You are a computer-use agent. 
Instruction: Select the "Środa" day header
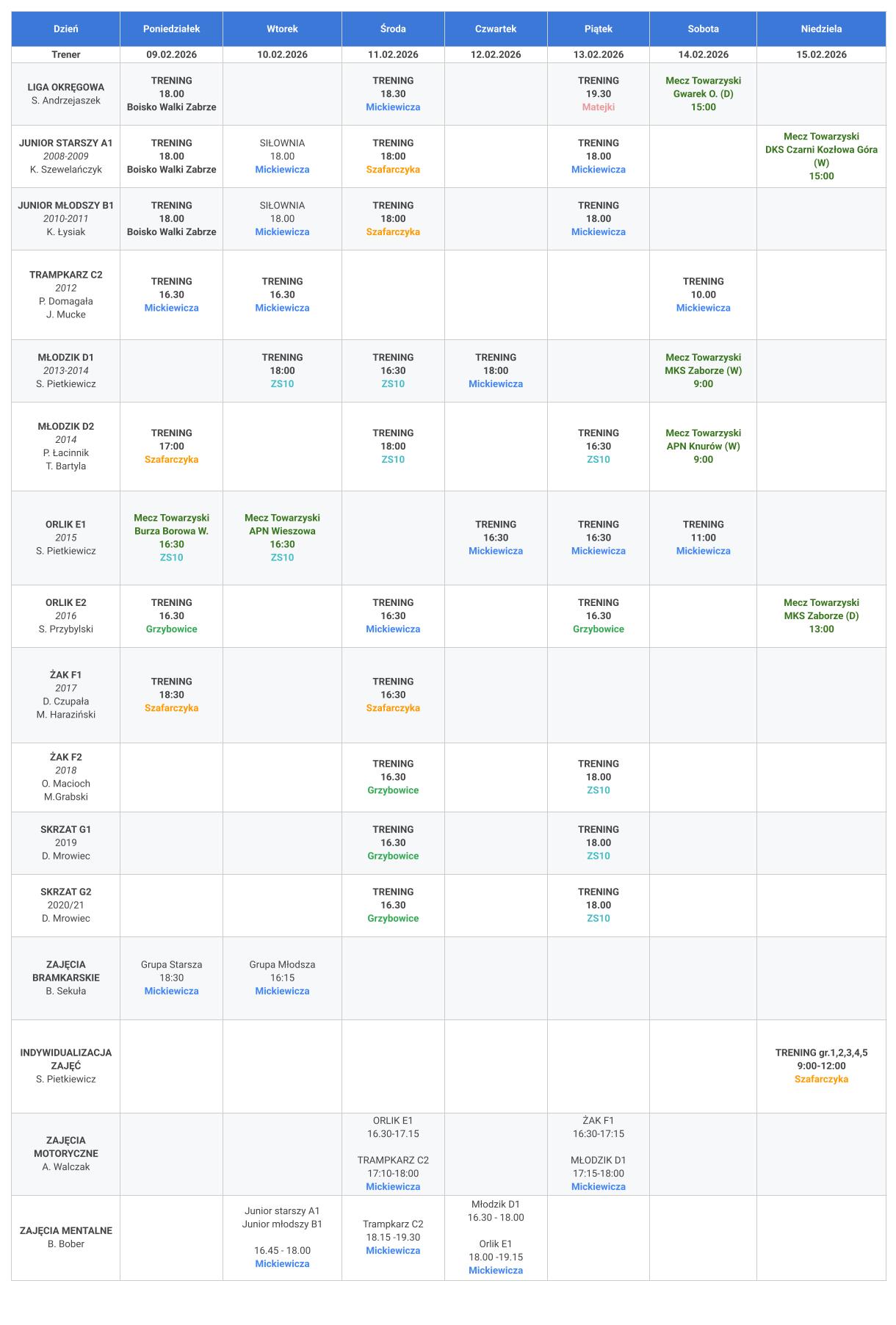(x=393, y=29)
